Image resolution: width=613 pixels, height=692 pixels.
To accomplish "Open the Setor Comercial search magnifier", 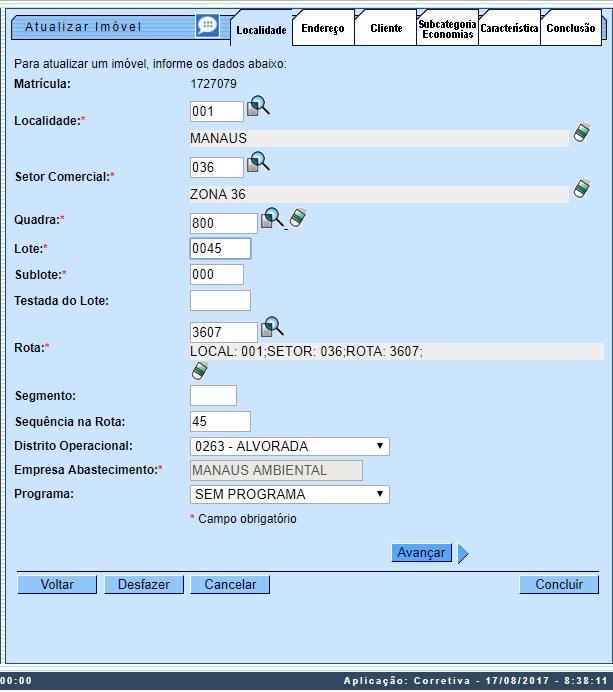I will [x=259, y=162].
